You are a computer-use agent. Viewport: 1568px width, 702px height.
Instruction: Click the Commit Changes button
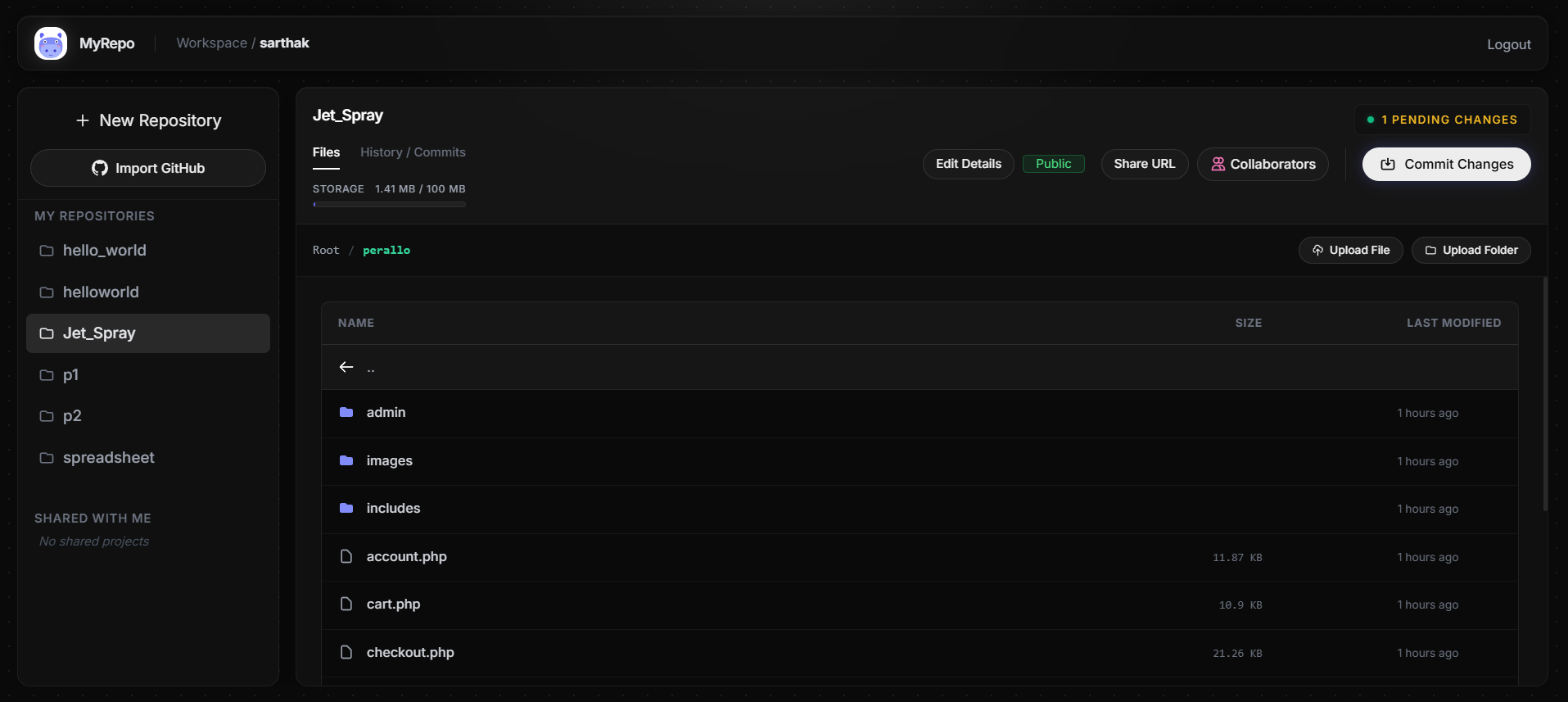pos(1446,164)
